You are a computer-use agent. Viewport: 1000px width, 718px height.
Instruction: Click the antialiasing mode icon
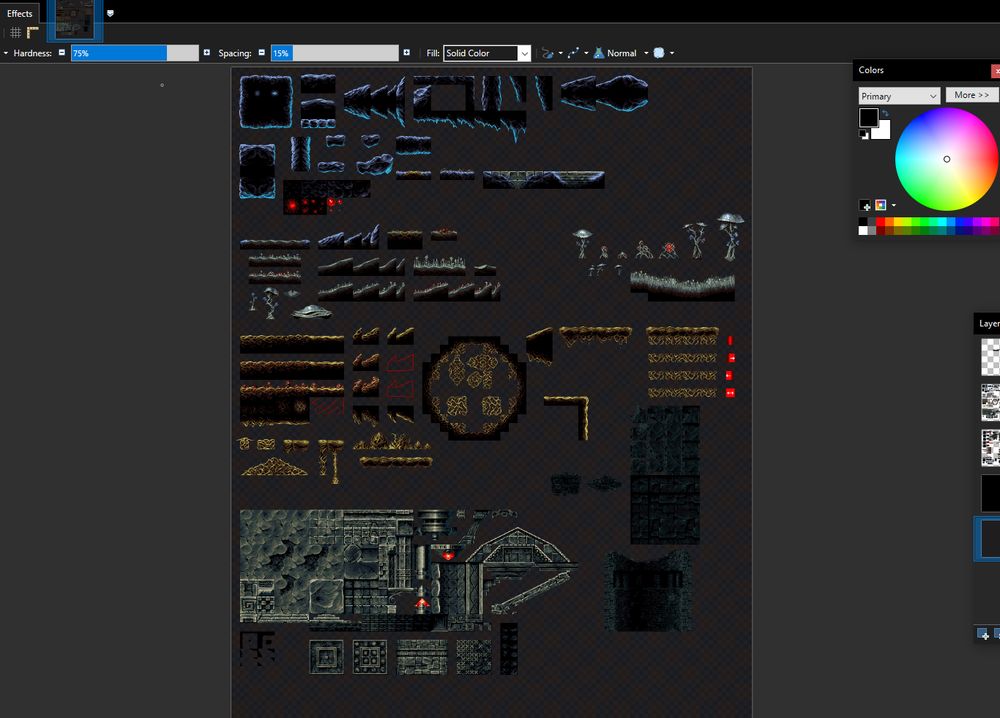547,53
